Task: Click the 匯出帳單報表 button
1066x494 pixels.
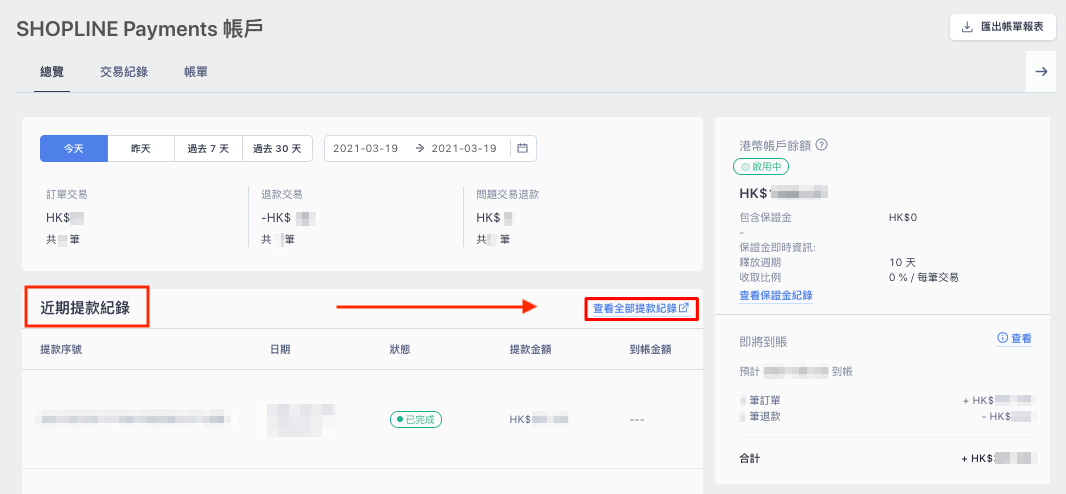Action: click(x=1002, y=28)
